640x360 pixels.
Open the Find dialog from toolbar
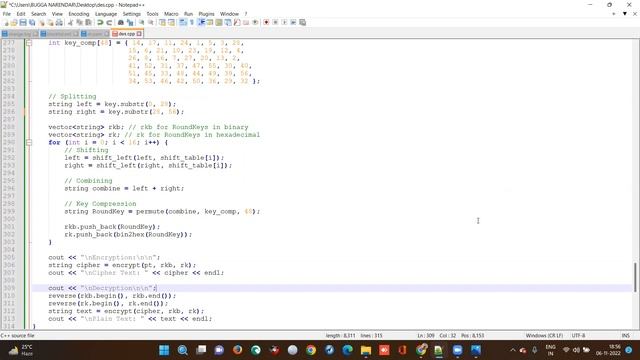(x=121, y=22)
